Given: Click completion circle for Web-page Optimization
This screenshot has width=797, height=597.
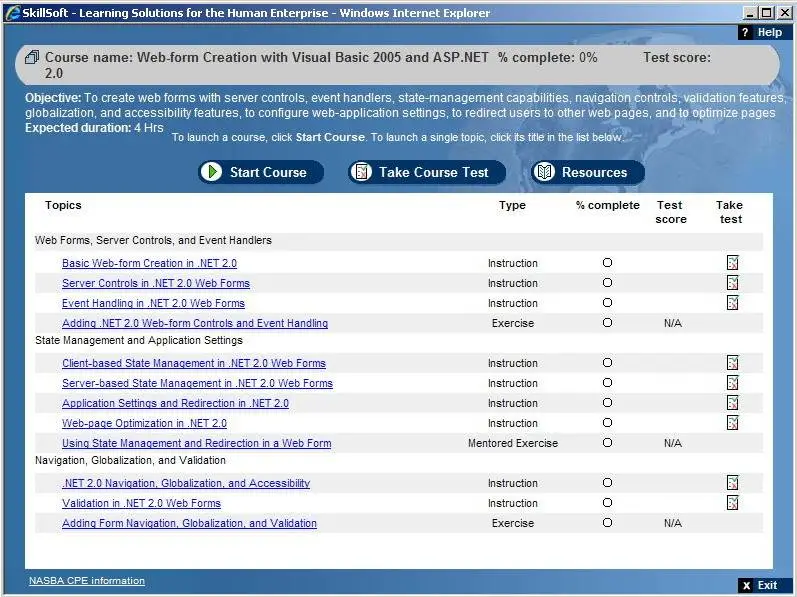Looking at the screenshot, I should click(607, 423).
